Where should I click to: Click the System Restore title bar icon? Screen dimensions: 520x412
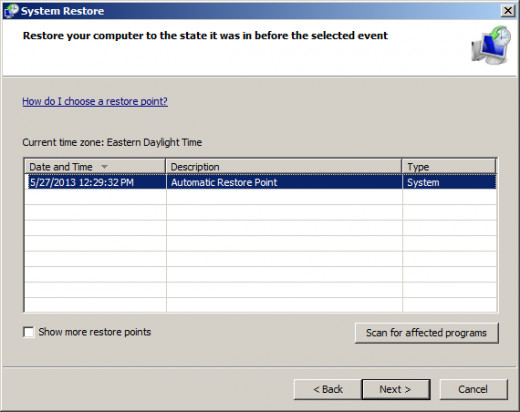pyautogui.click(x=11, y=11)
